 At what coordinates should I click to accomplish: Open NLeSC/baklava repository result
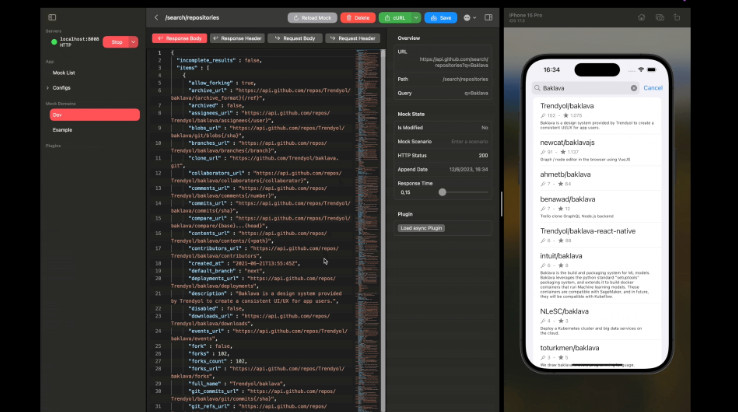(597, 322)
